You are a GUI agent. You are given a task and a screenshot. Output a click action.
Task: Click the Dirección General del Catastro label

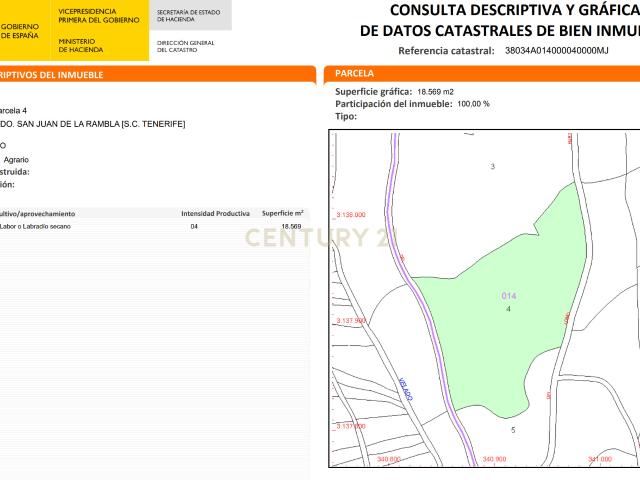185,46
